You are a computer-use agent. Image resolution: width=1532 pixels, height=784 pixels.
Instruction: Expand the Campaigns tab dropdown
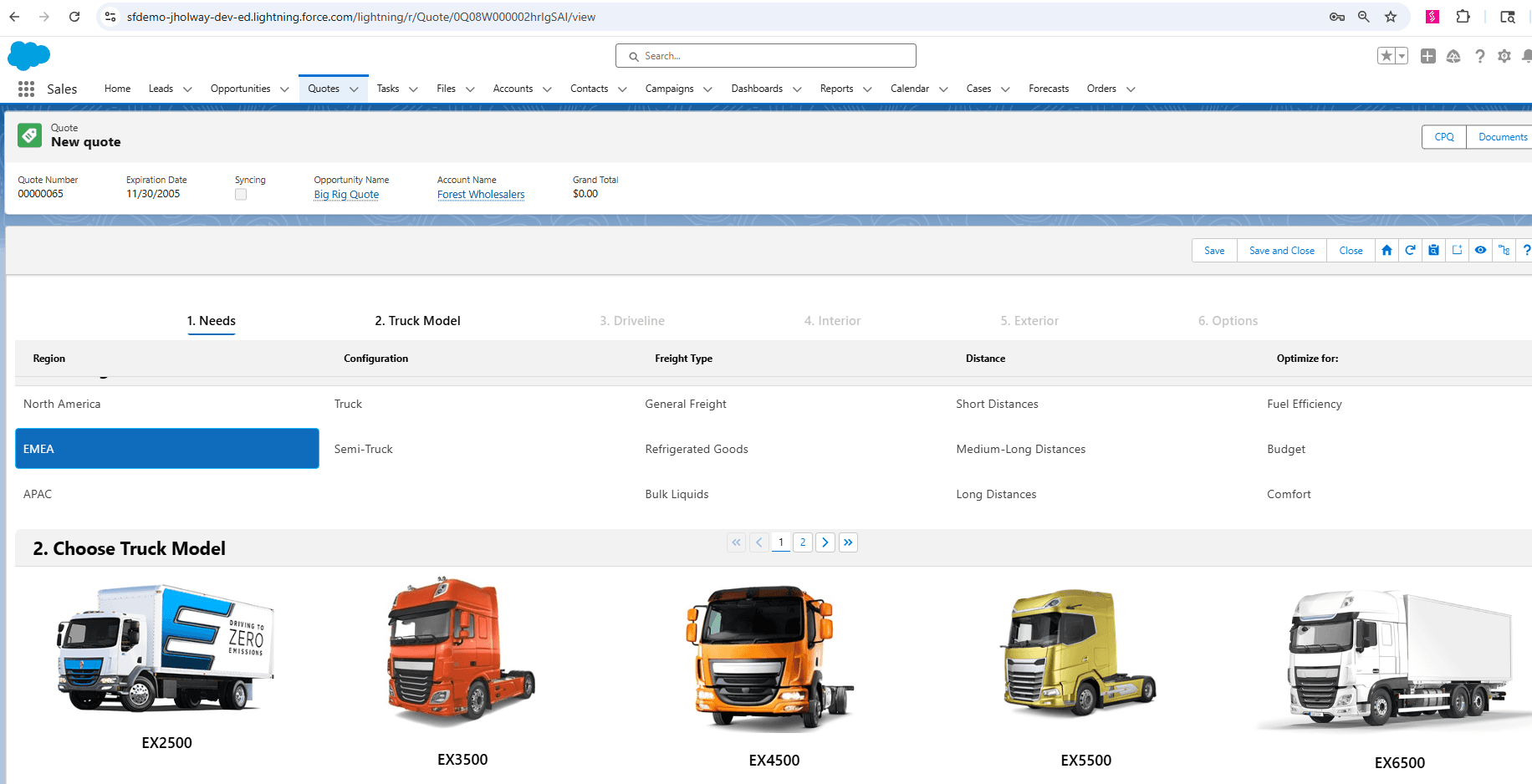[x=707, y=89]
